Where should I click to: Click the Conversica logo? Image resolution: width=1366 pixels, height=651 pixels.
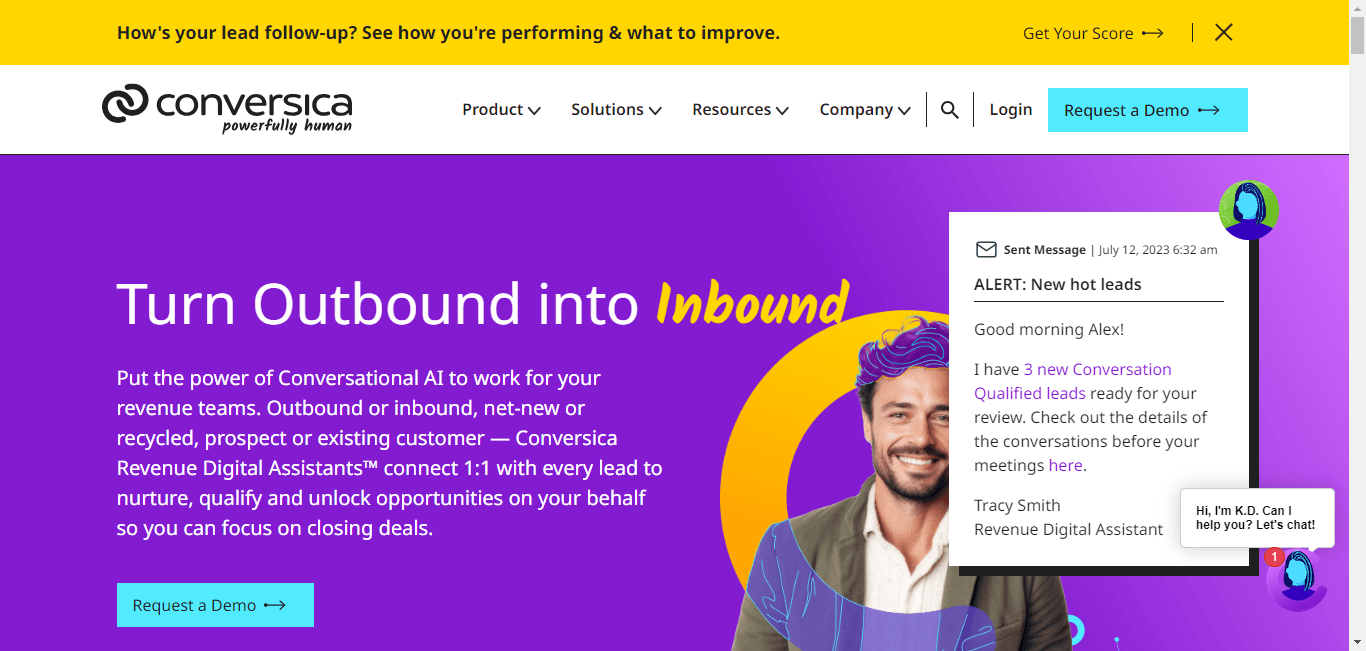pyautogui.click(x=226, y=110)
